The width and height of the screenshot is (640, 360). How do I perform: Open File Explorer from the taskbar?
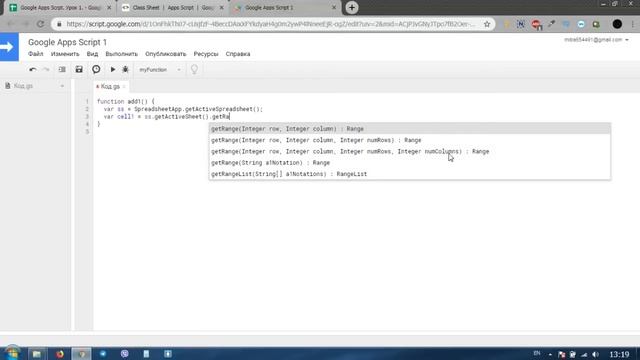click(x=37, y=354)
